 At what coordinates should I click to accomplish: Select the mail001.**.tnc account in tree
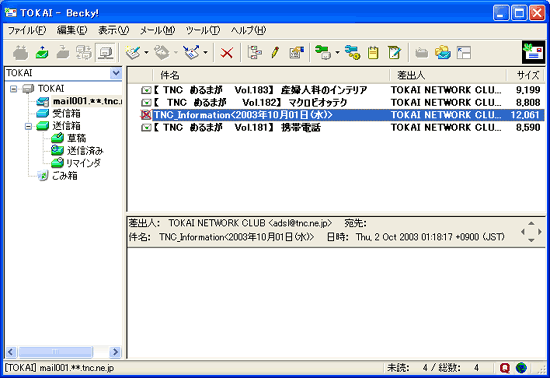[87, 101]
